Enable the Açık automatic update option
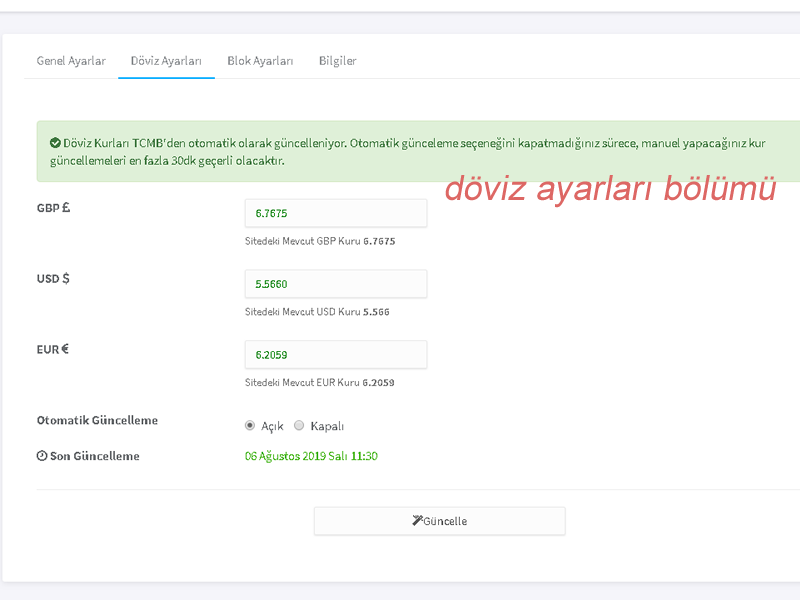Viewport: 800px width, 600px height. [250, 425]
